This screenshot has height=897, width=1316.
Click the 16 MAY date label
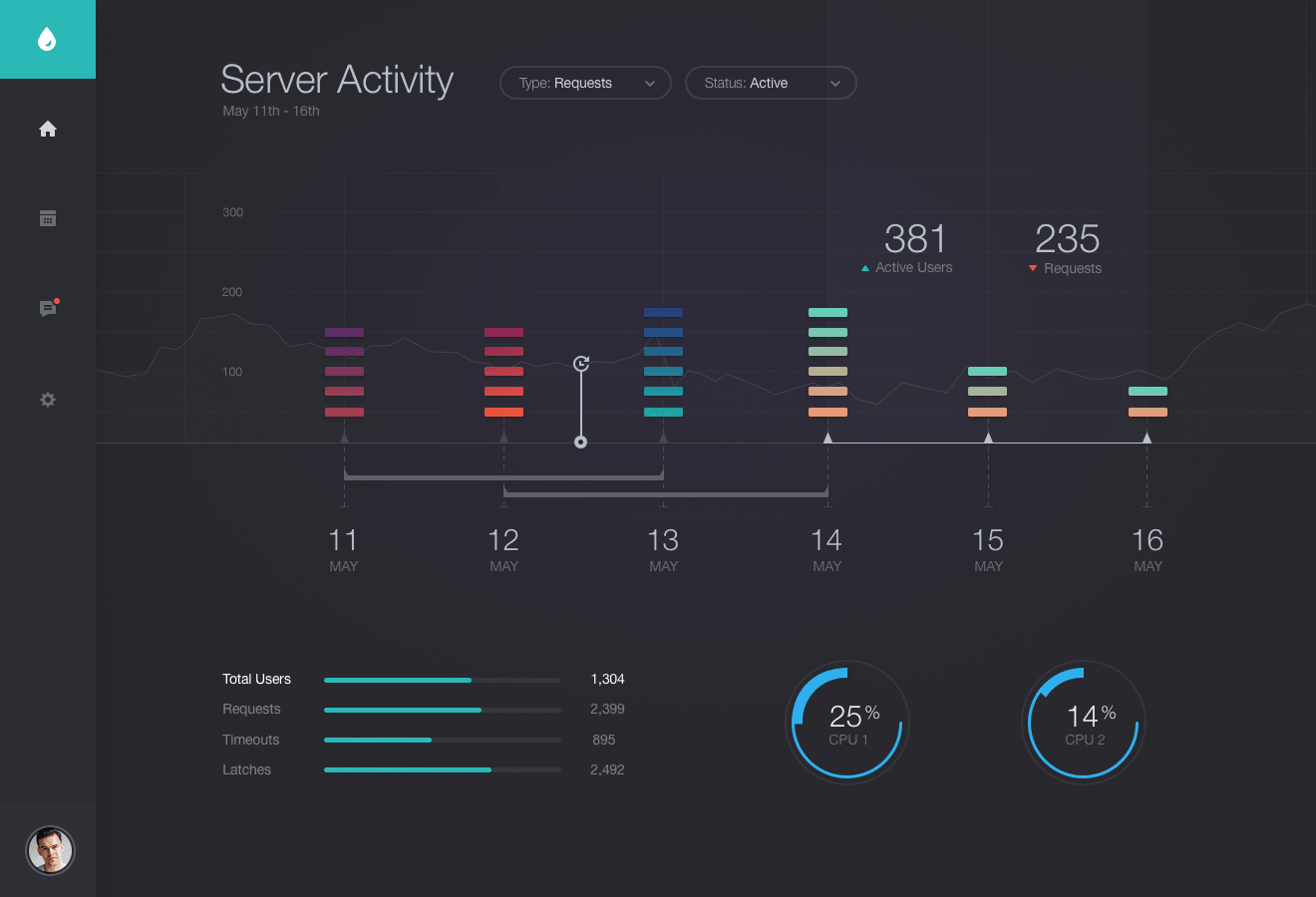(1148, 549)
